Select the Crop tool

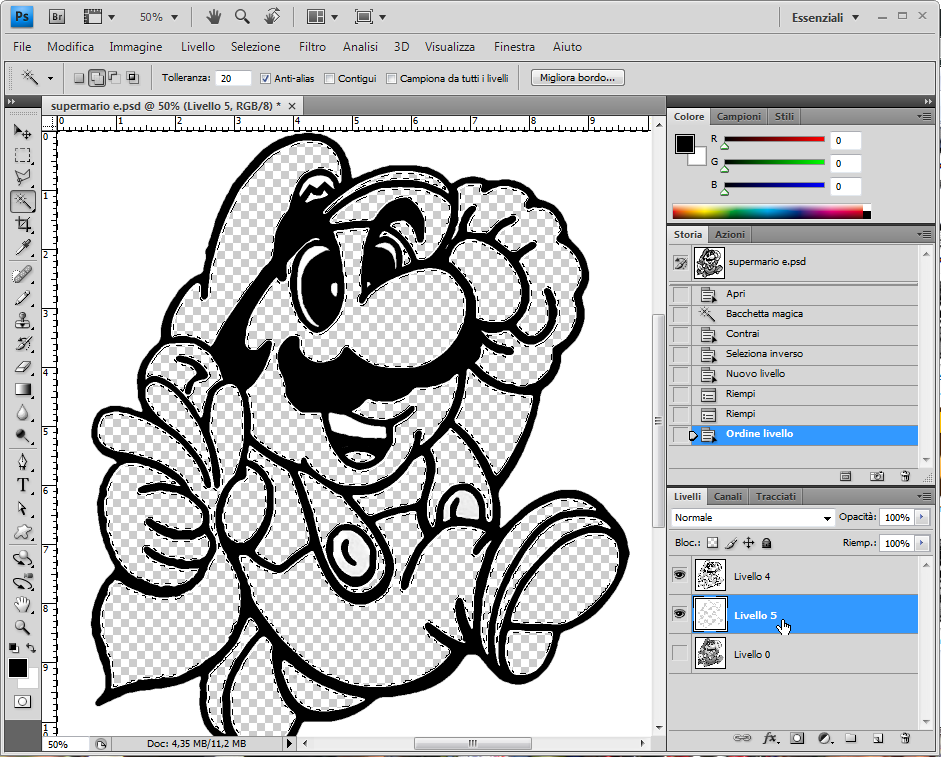(22, 225)
